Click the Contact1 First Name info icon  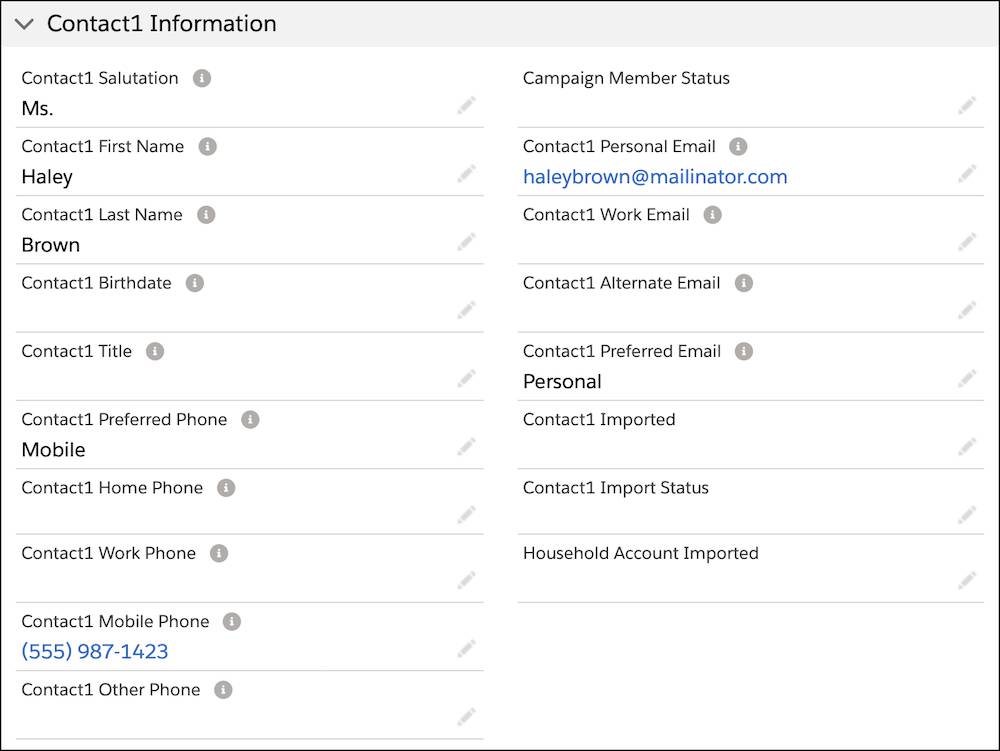(x=207, y=147)
